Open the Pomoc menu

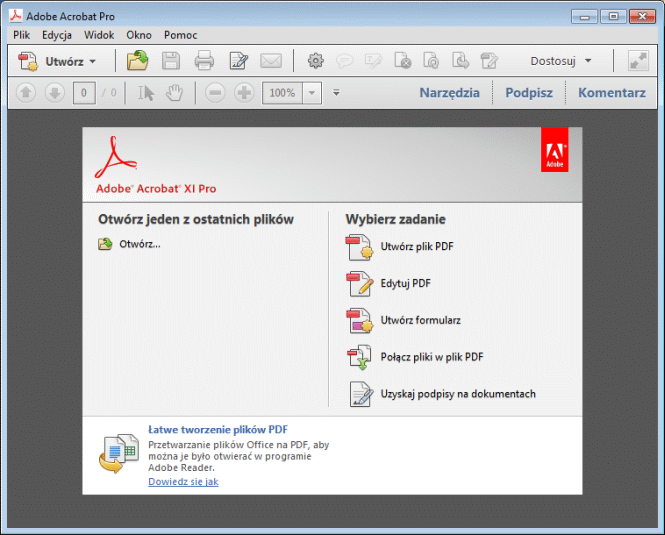tap(180, 35)
